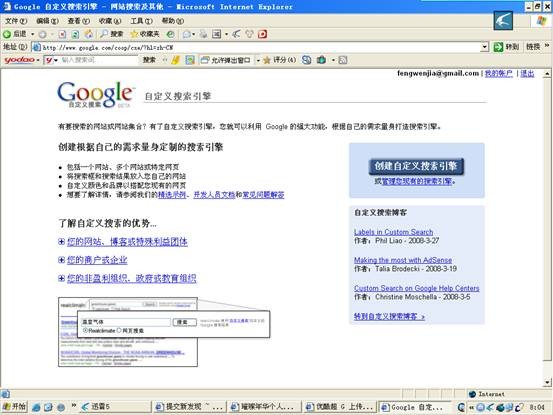Open the Tools menu in menu bar
Screen dimensions: 553x415
[141, 21]
